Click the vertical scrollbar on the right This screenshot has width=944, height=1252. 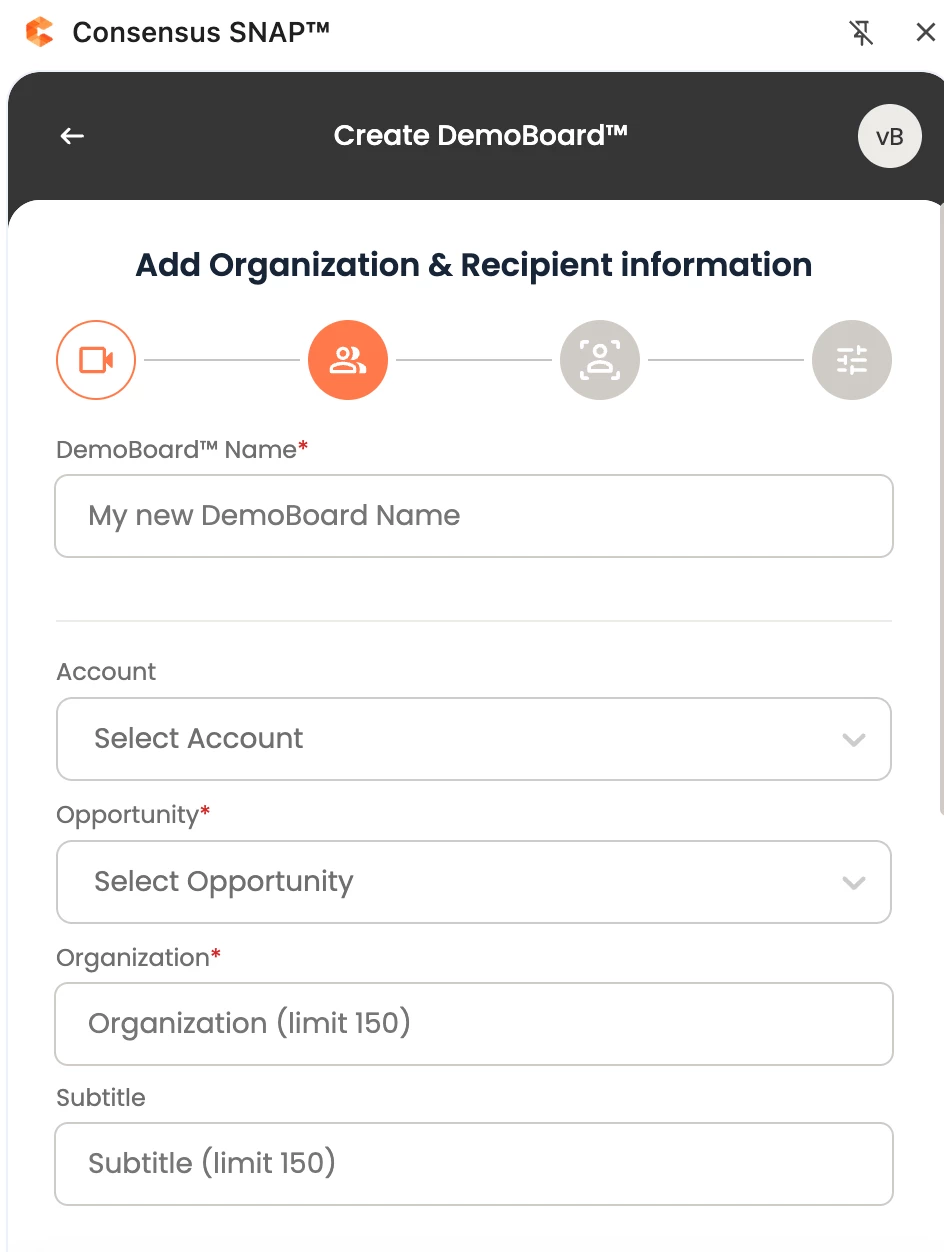tap(940, 510)
